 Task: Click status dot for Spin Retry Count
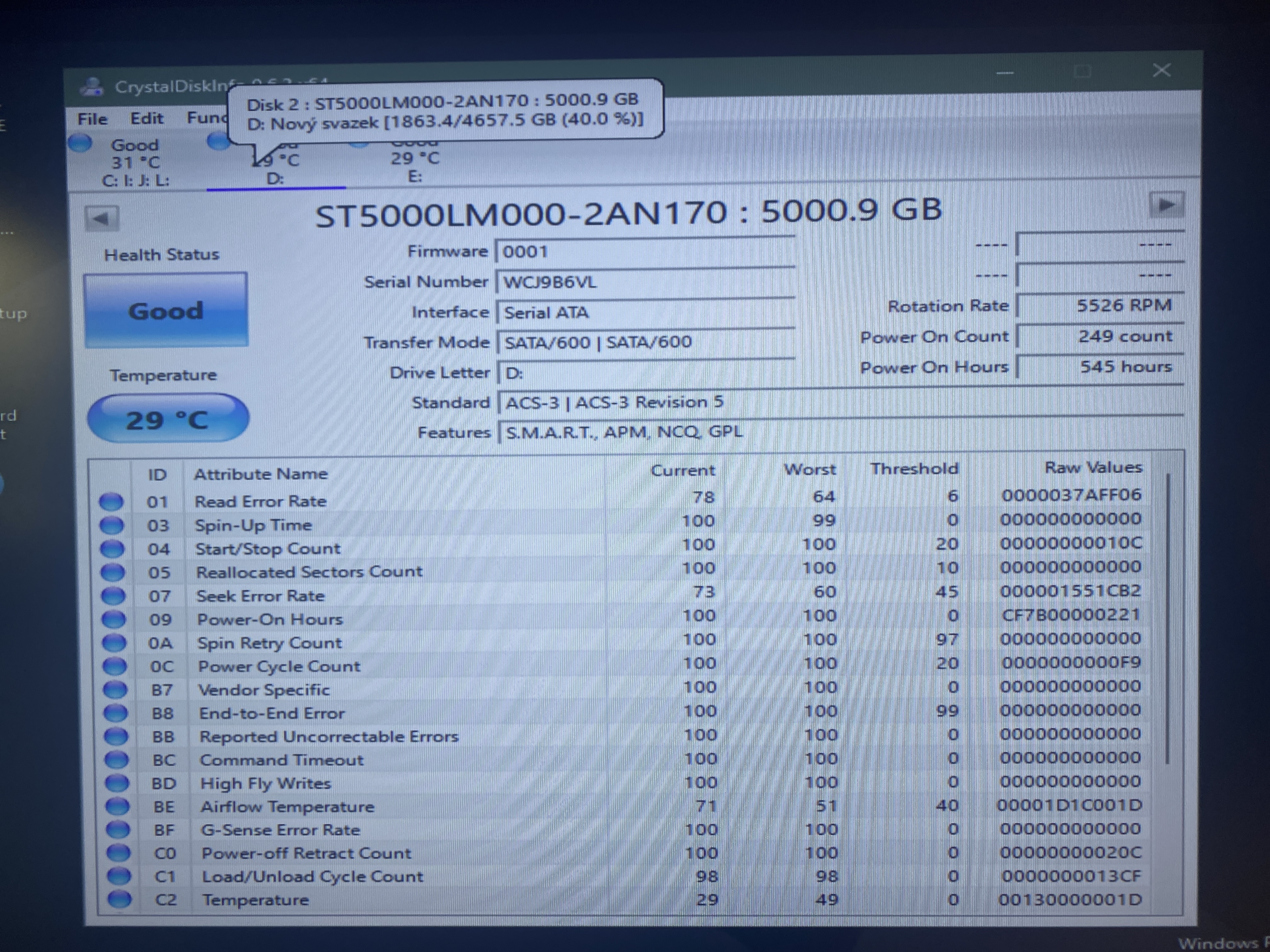[x=114, y=643]
